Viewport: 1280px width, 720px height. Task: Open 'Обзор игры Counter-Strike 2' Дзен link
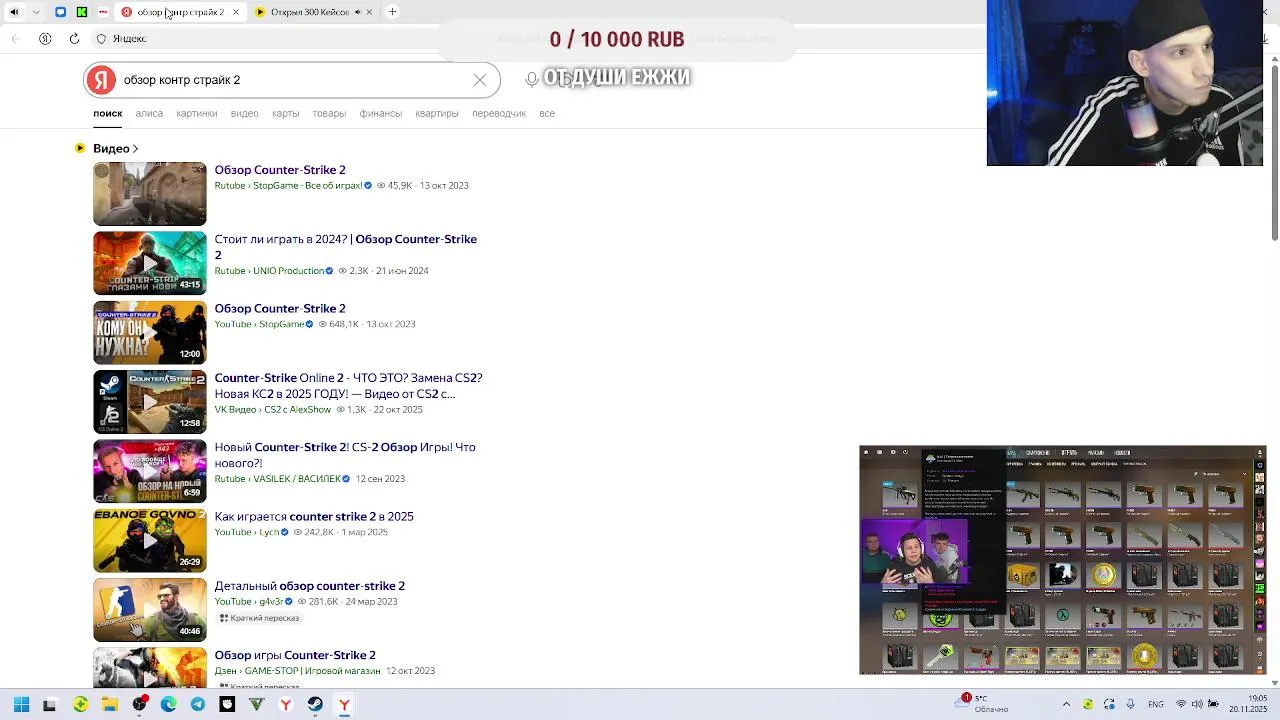pyautogui.click(x=295, y=655)
